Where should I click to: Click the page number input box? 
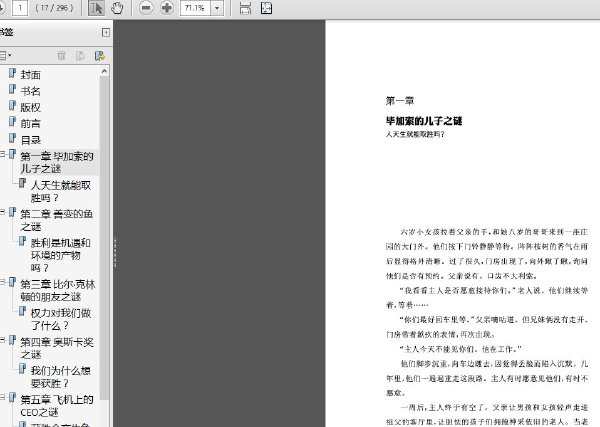[20, 8]
